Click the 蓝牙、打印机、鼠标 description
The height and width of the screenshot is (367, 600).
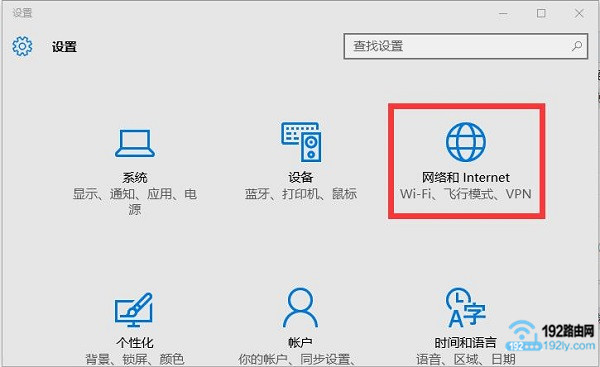coord(301,194)
